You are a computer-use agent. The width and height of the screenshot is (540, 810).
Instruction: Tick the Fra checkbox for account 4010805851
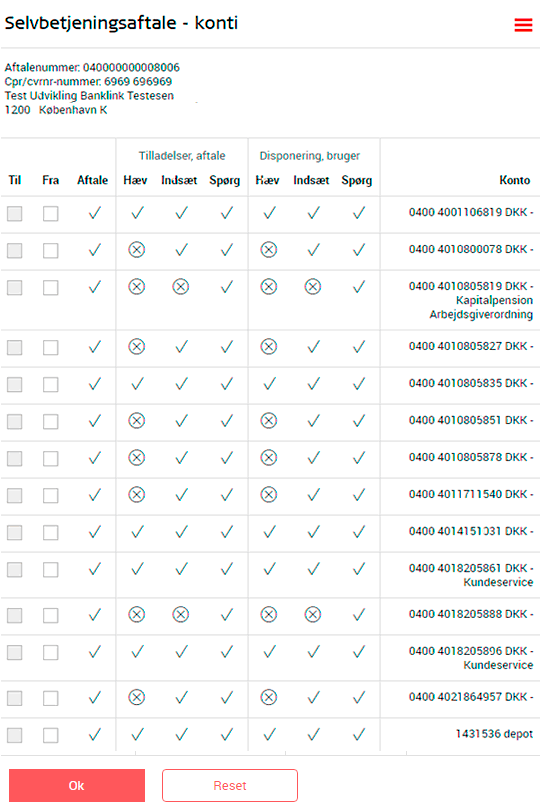tap(51, 422)
